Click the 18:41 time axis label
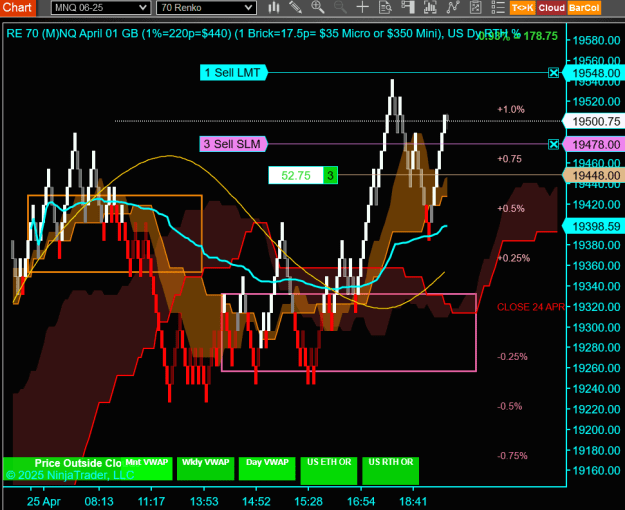Screen dimensions: 625x510 (413, 501)
